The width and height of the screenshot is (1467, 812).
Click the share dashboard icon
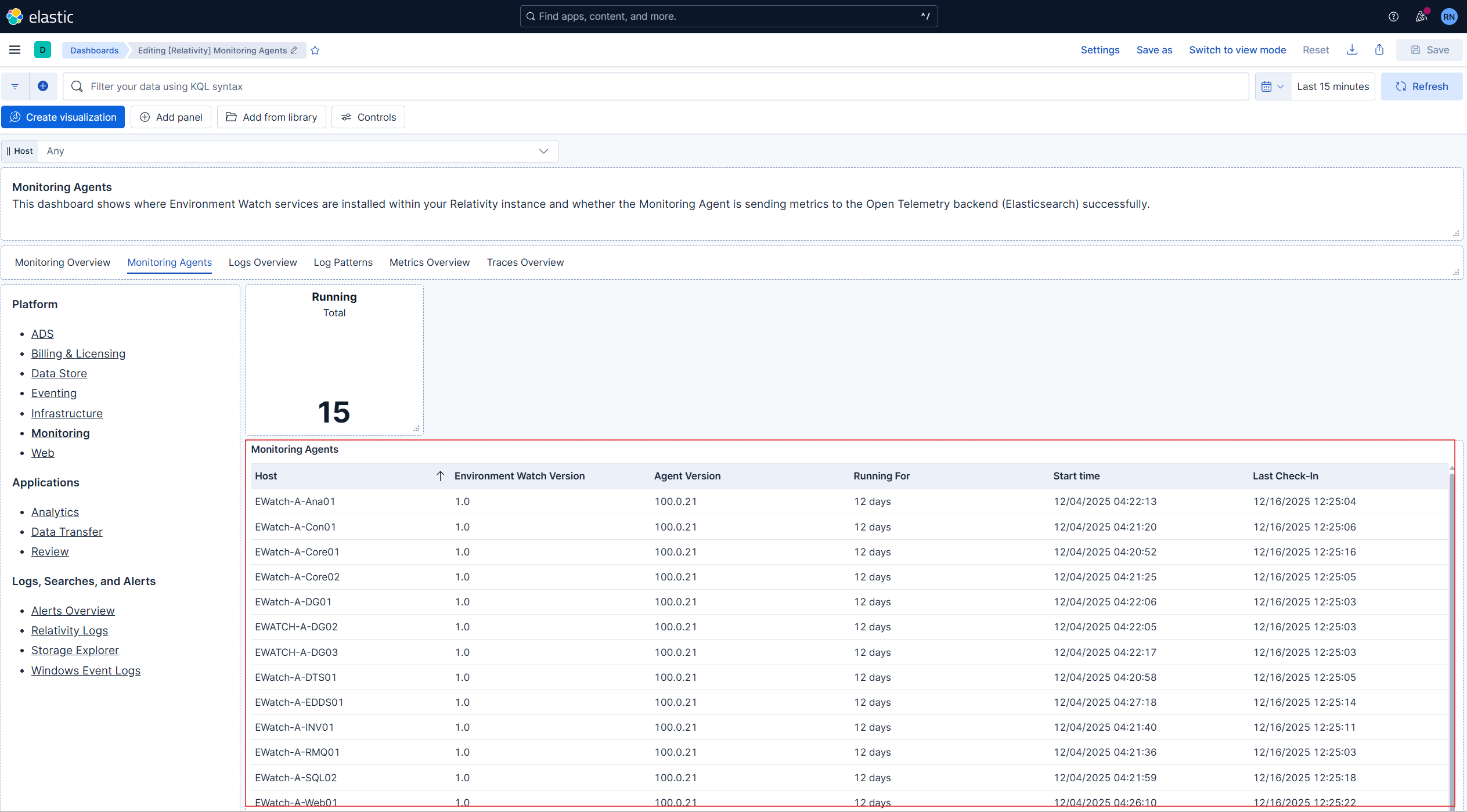point(1379,50)
